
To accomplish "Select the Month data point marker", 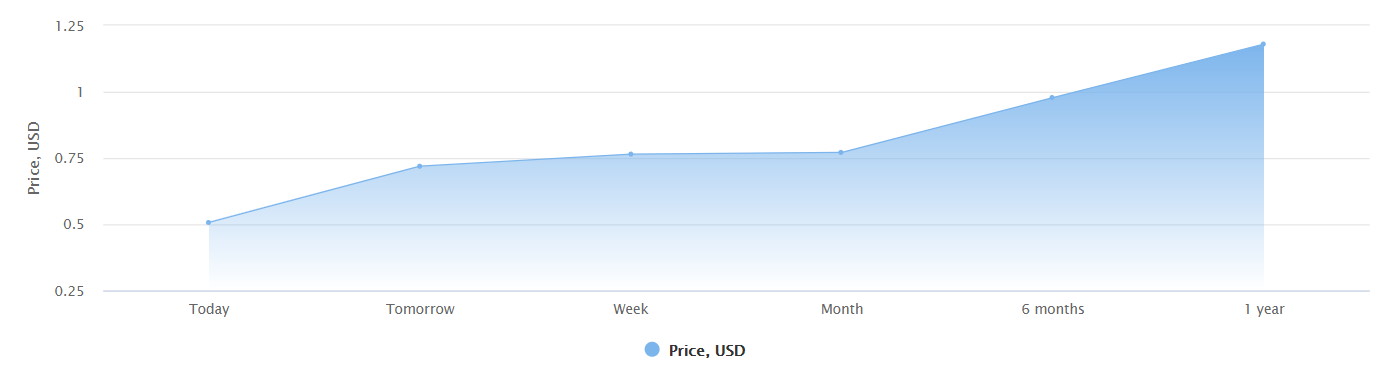I will (x=841, y=152).
